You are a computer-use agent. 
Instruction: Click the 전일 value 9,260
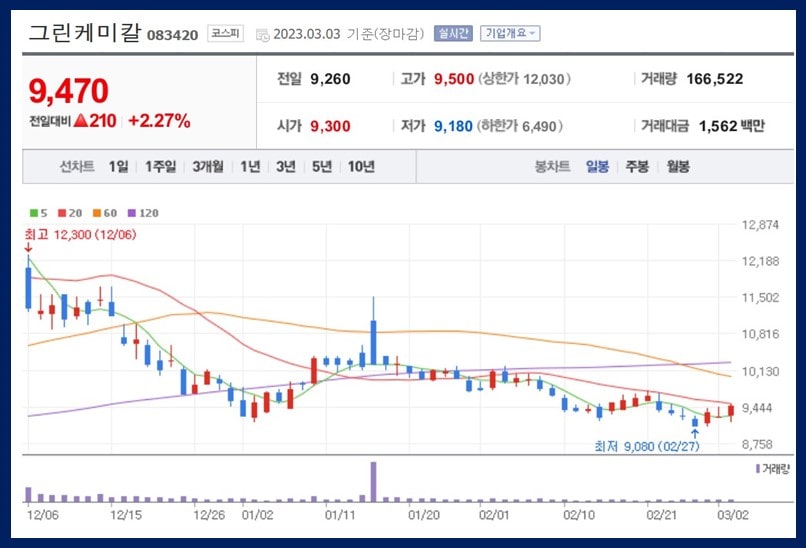point(331,79)
